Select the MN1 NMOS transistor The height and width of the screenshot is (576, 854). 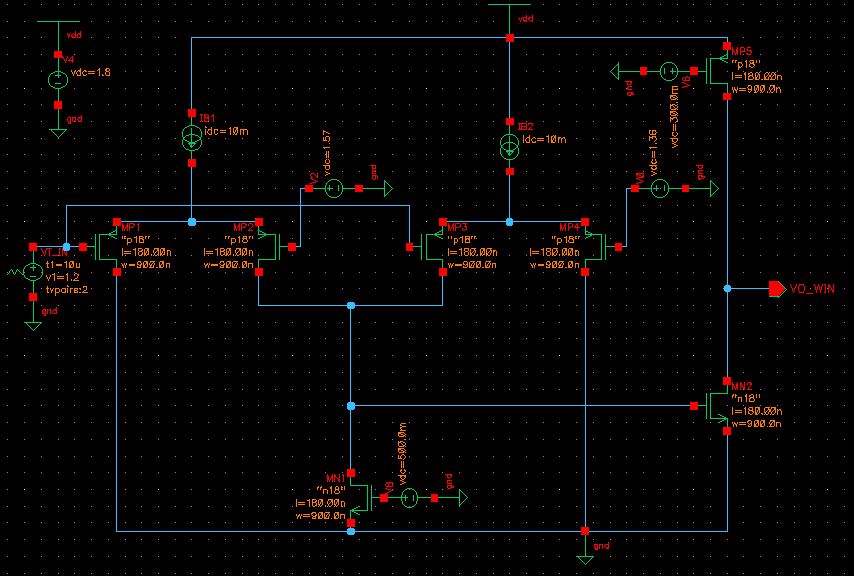pos(361,498)
